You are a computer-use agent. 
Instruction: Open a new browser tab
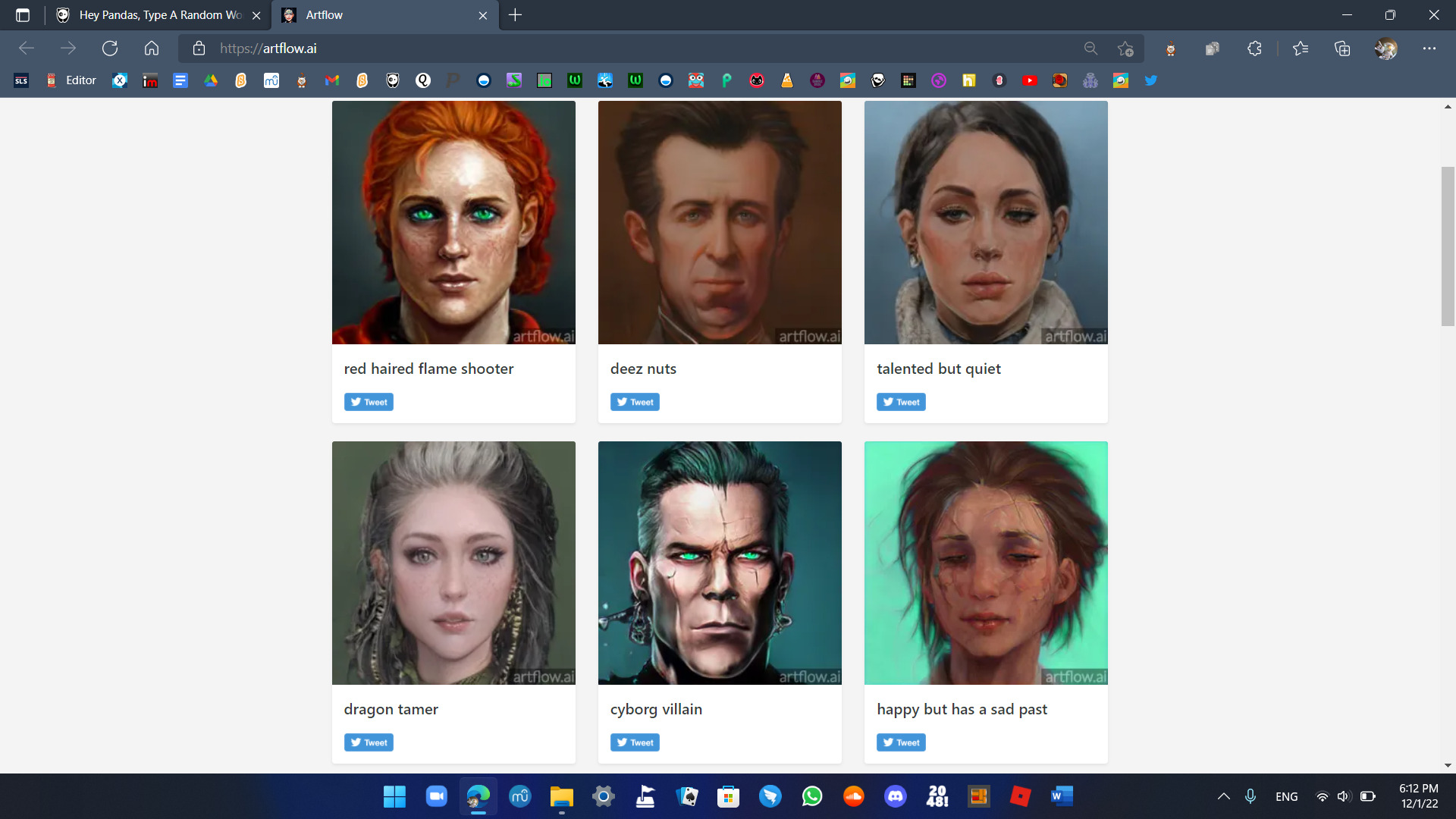(x=516, y=15)
